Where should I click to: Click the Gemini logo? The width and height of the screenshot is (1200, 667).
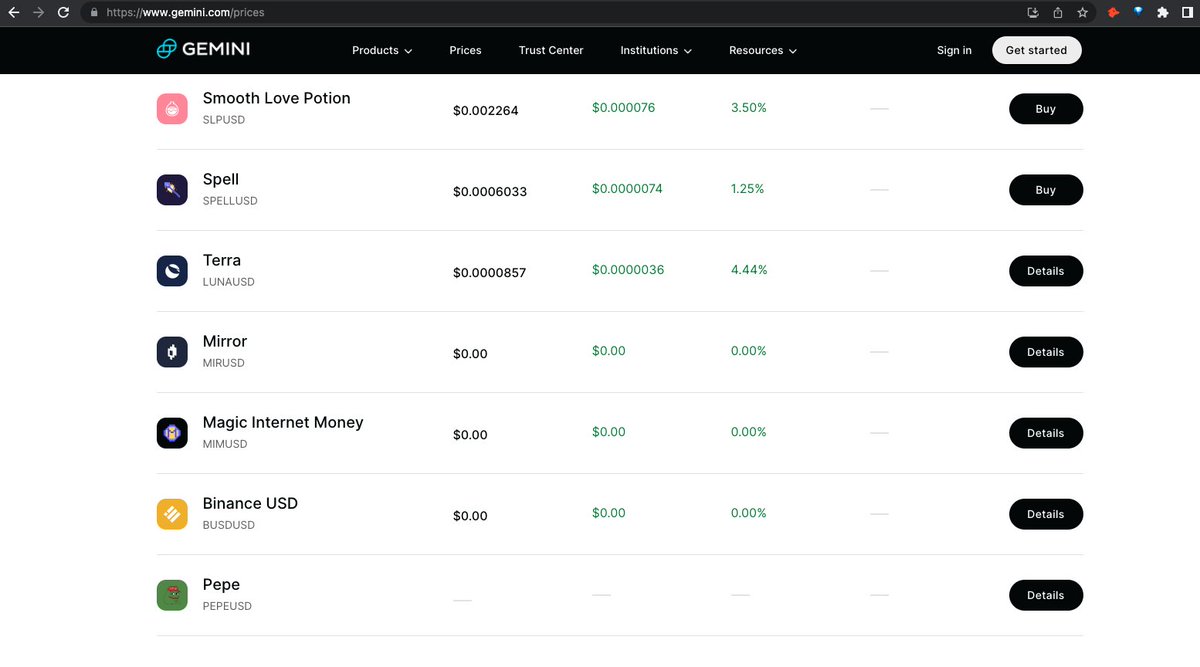point(203,50)
